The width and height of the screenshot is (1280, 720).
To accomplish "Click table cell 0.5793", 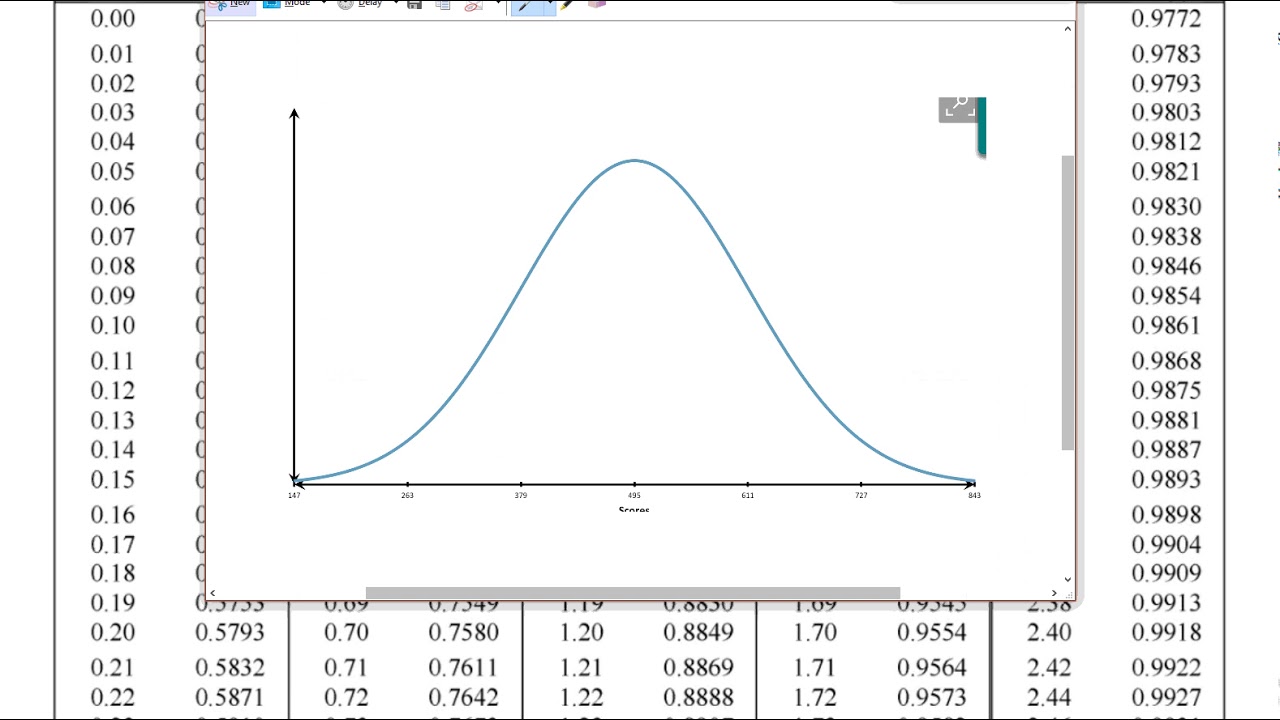I will (x=230, y=633).
